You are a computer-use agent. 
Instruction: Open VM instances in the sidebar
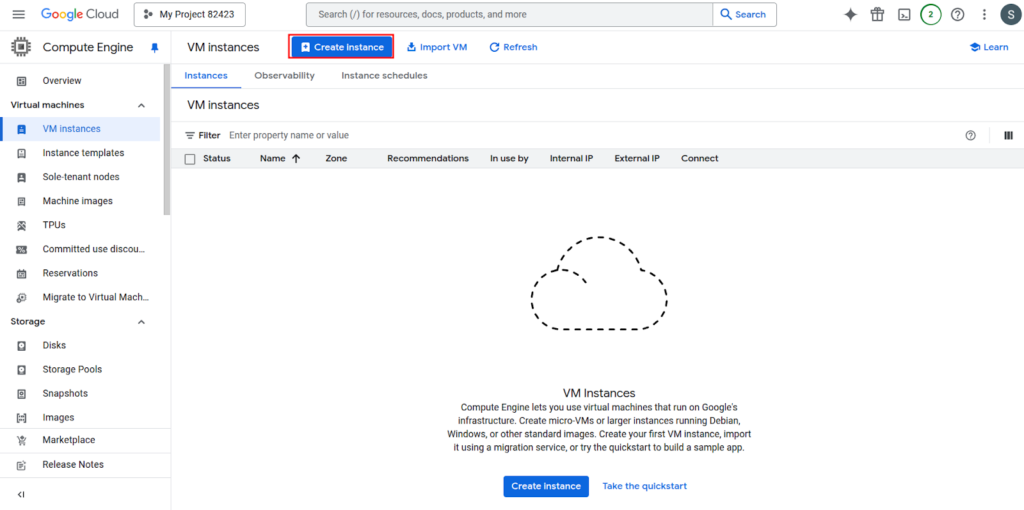point(81,129)
